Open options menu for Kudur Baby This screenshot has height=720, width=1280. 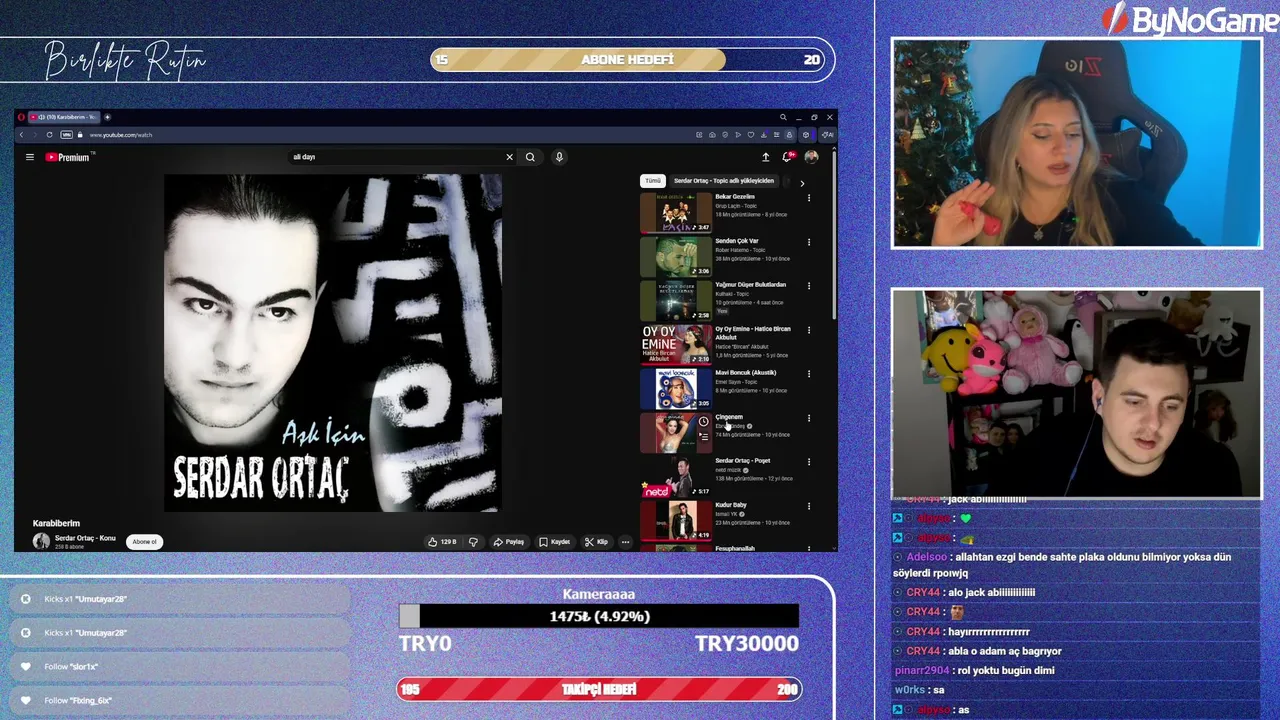809,506
